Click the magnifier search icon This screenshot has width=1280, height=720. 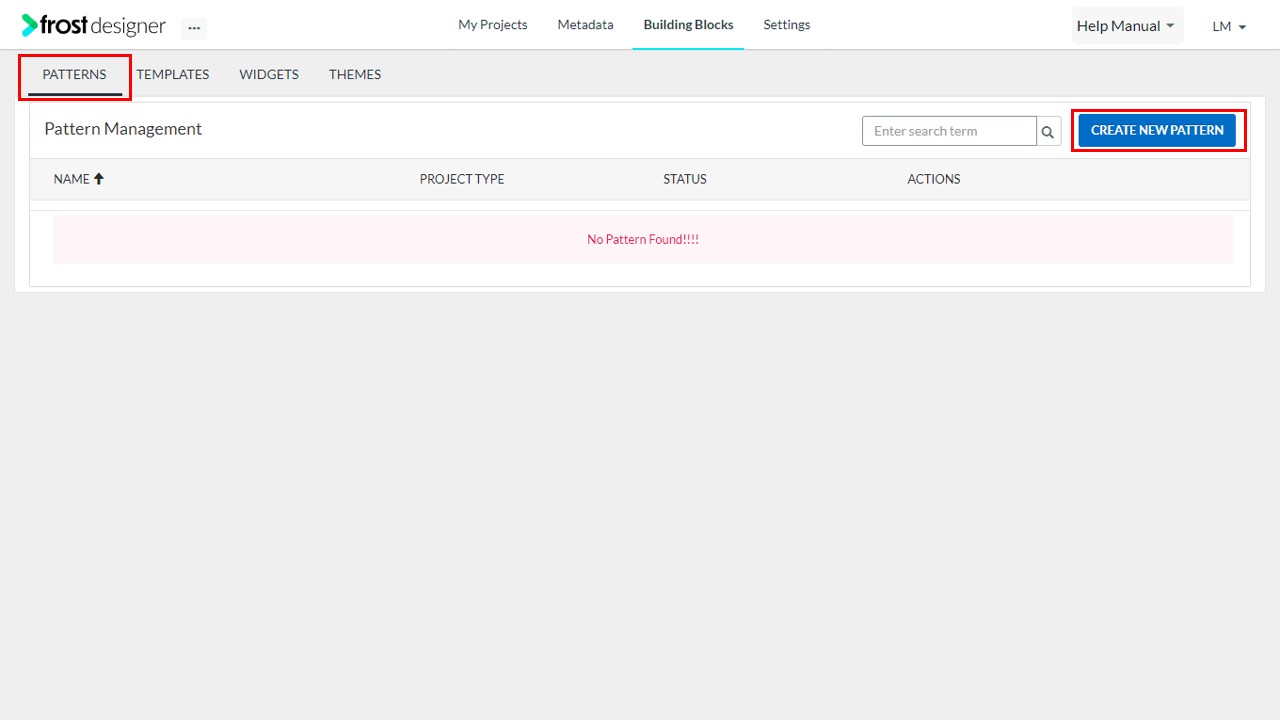tap(1048, 131)
